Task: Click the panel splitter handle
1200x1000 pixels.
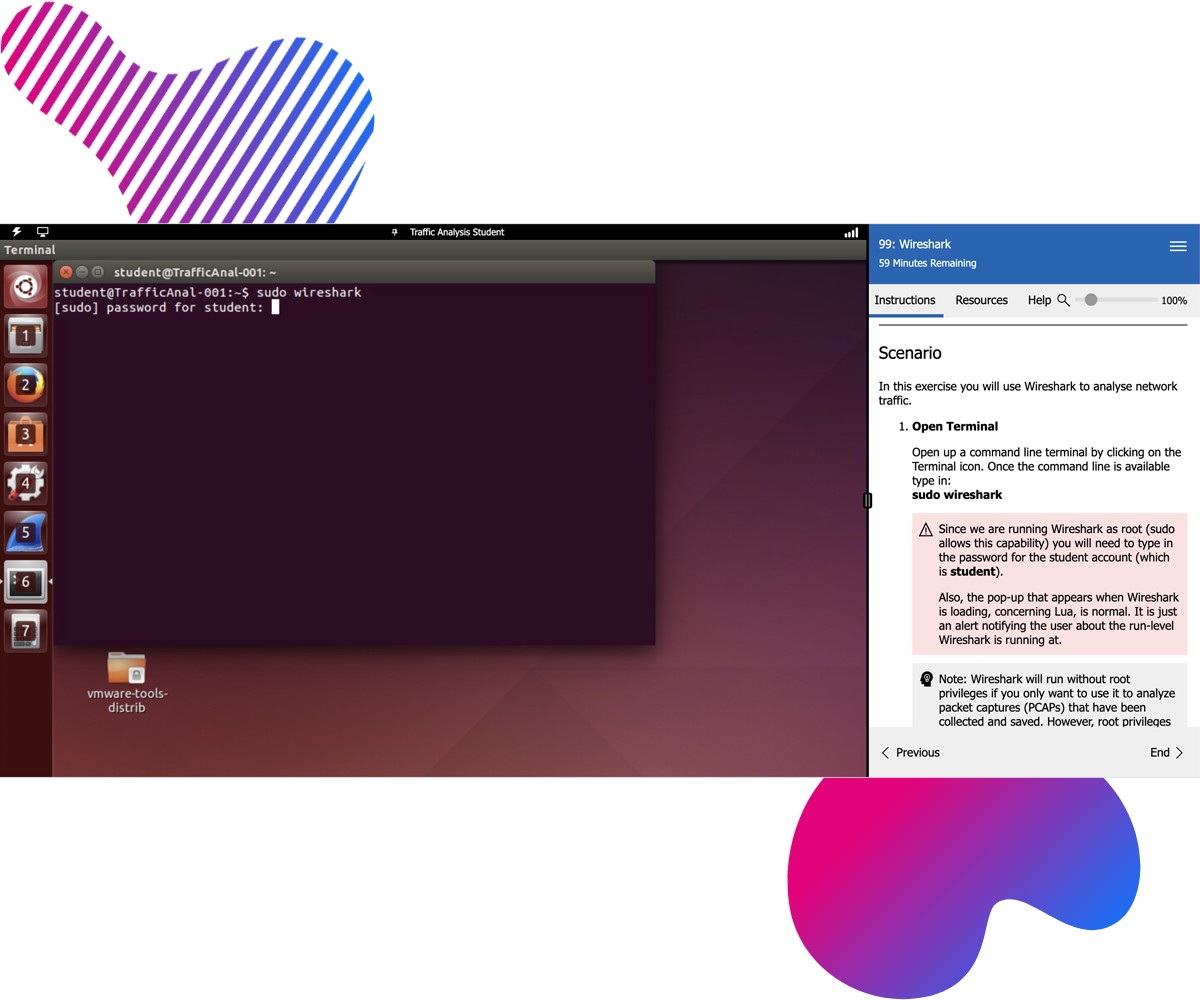Action: pyautogui.click(x=867, y=500)
